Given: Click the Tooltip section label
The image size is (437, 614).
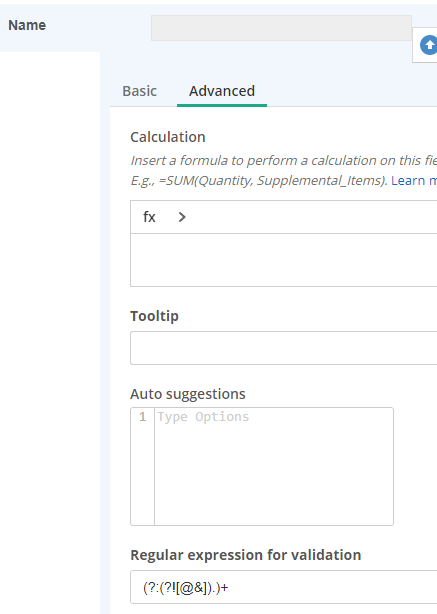Looking at the screenshot, I should pos(154,316).
